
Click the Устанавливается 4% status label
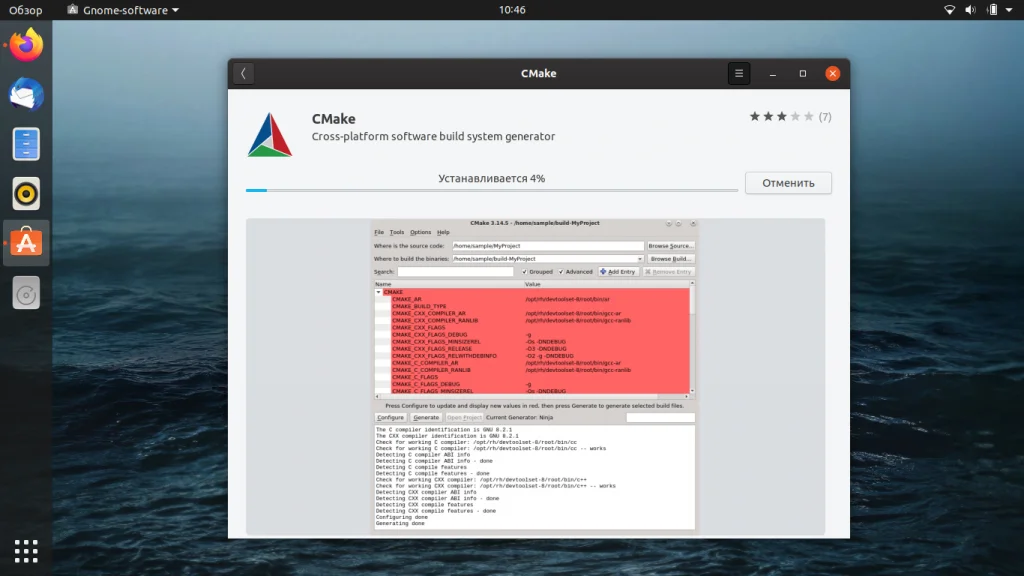pos(491,178)
